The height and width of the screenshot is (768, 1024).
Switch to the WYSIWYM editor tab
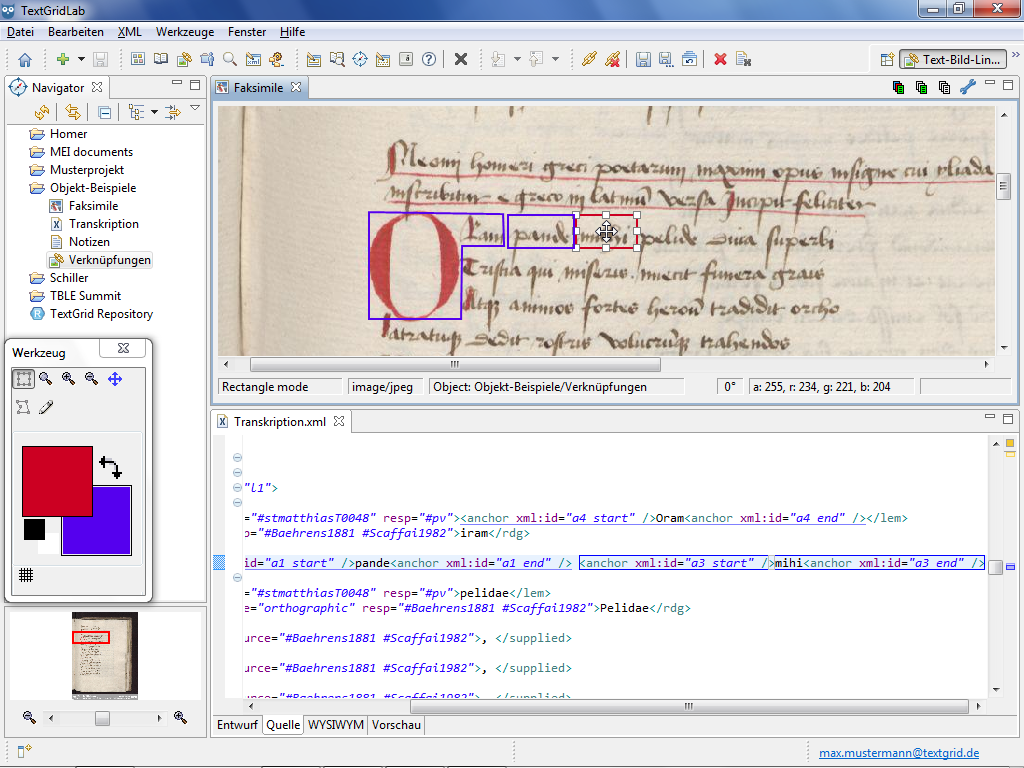335,725
